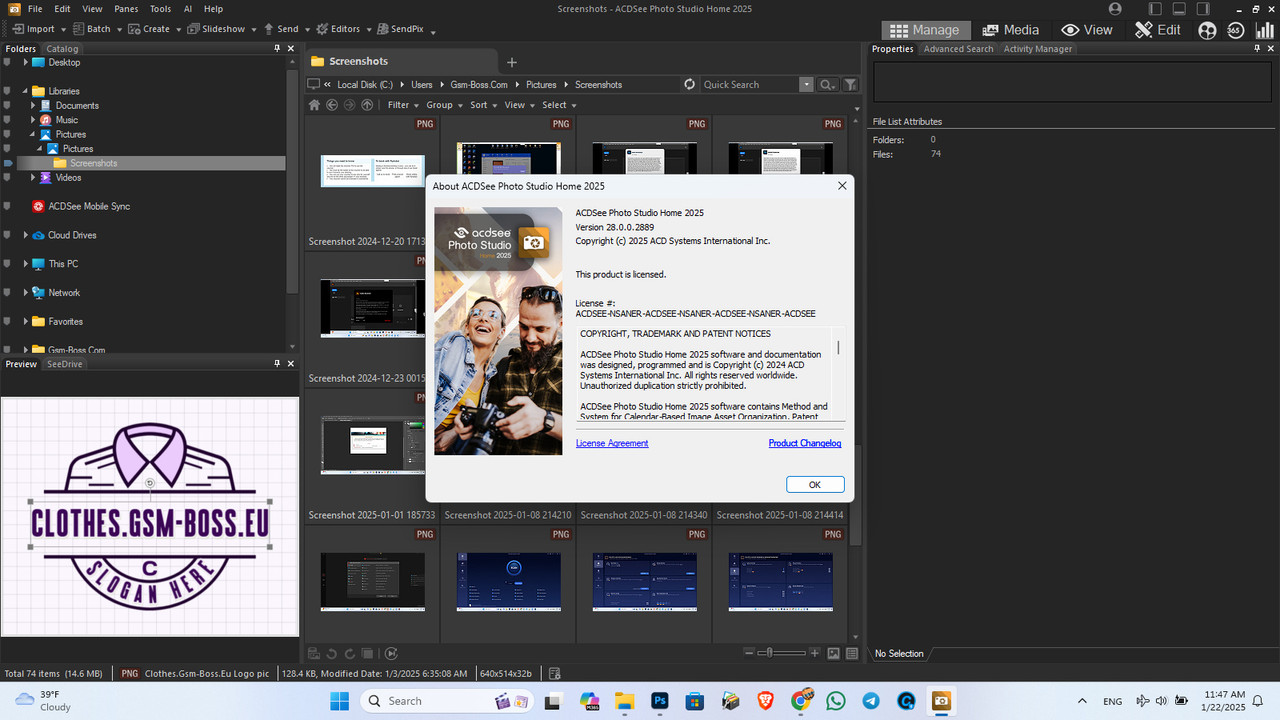Switch to Edit mode
This screenshot has height=720, width=1280.
[x=1158, y=30]
